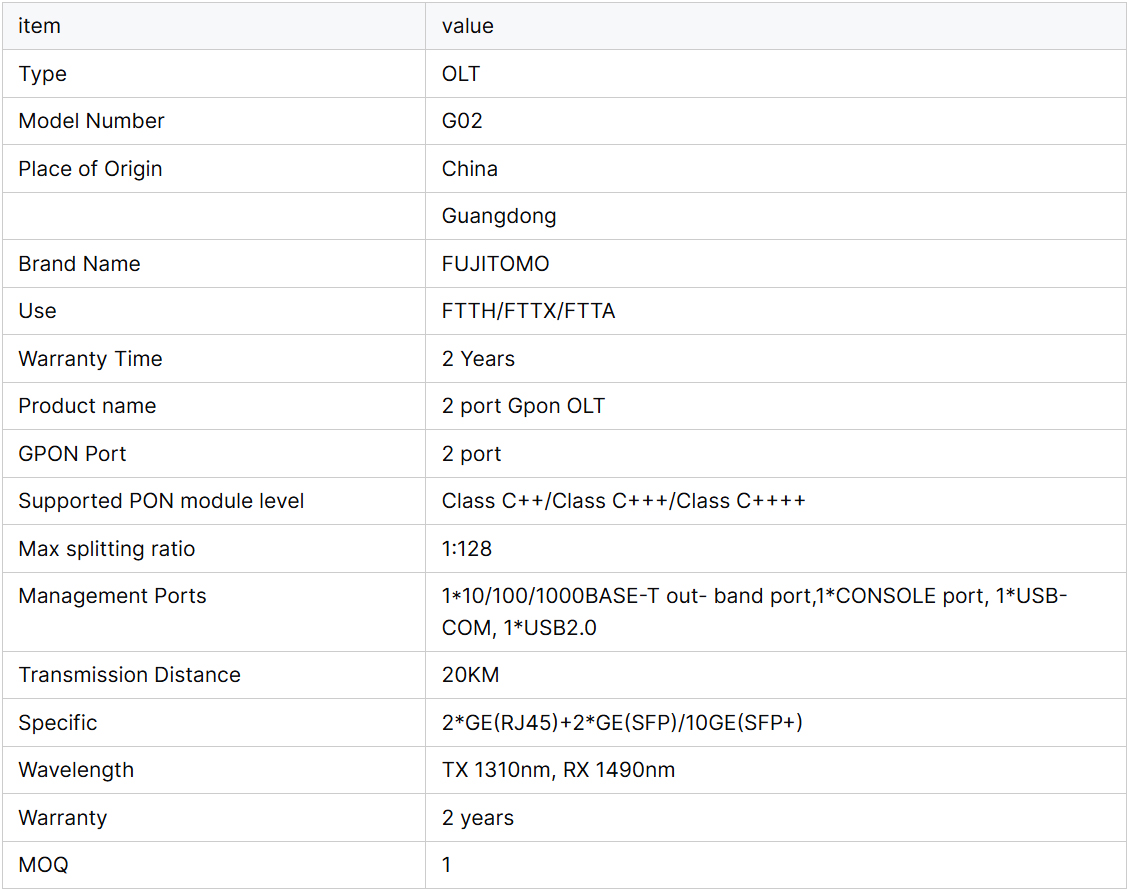The width and height of the screenshot is (1129, 890).
Task: Select the 'OLT' type value
Action: [461, 74]
